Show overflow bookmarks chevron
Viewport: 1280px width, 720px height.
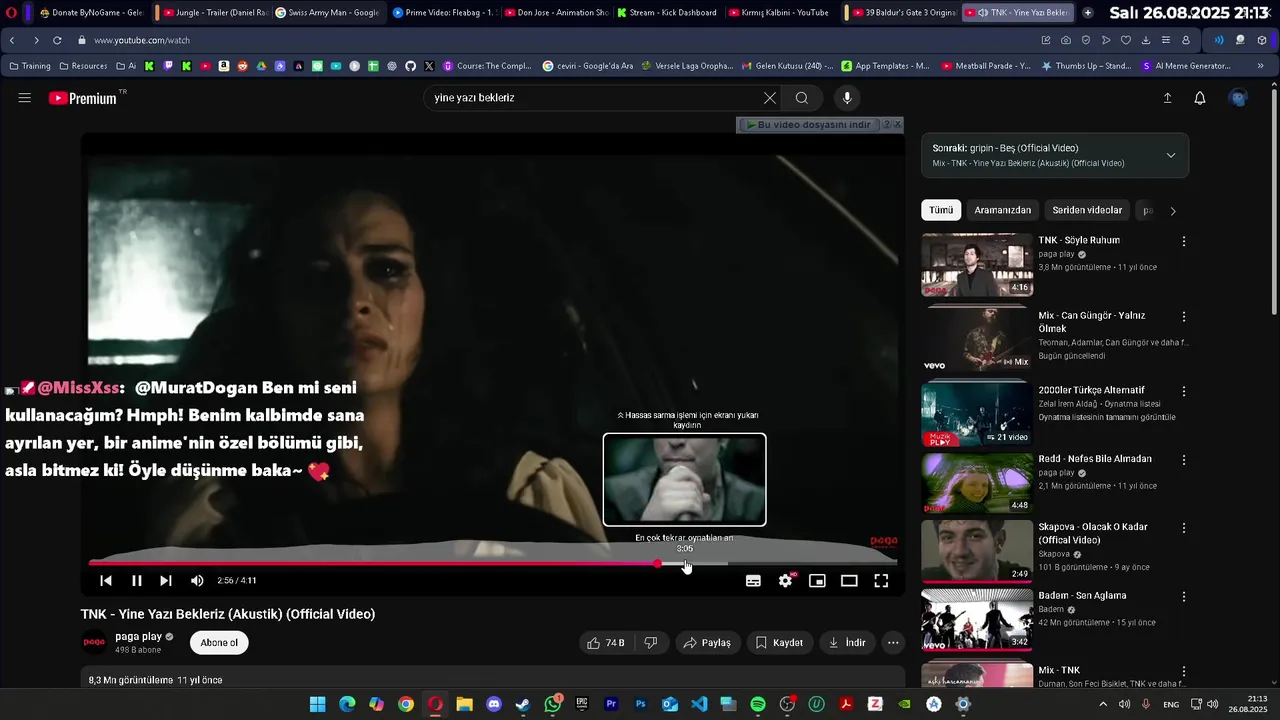(1260, 66)
